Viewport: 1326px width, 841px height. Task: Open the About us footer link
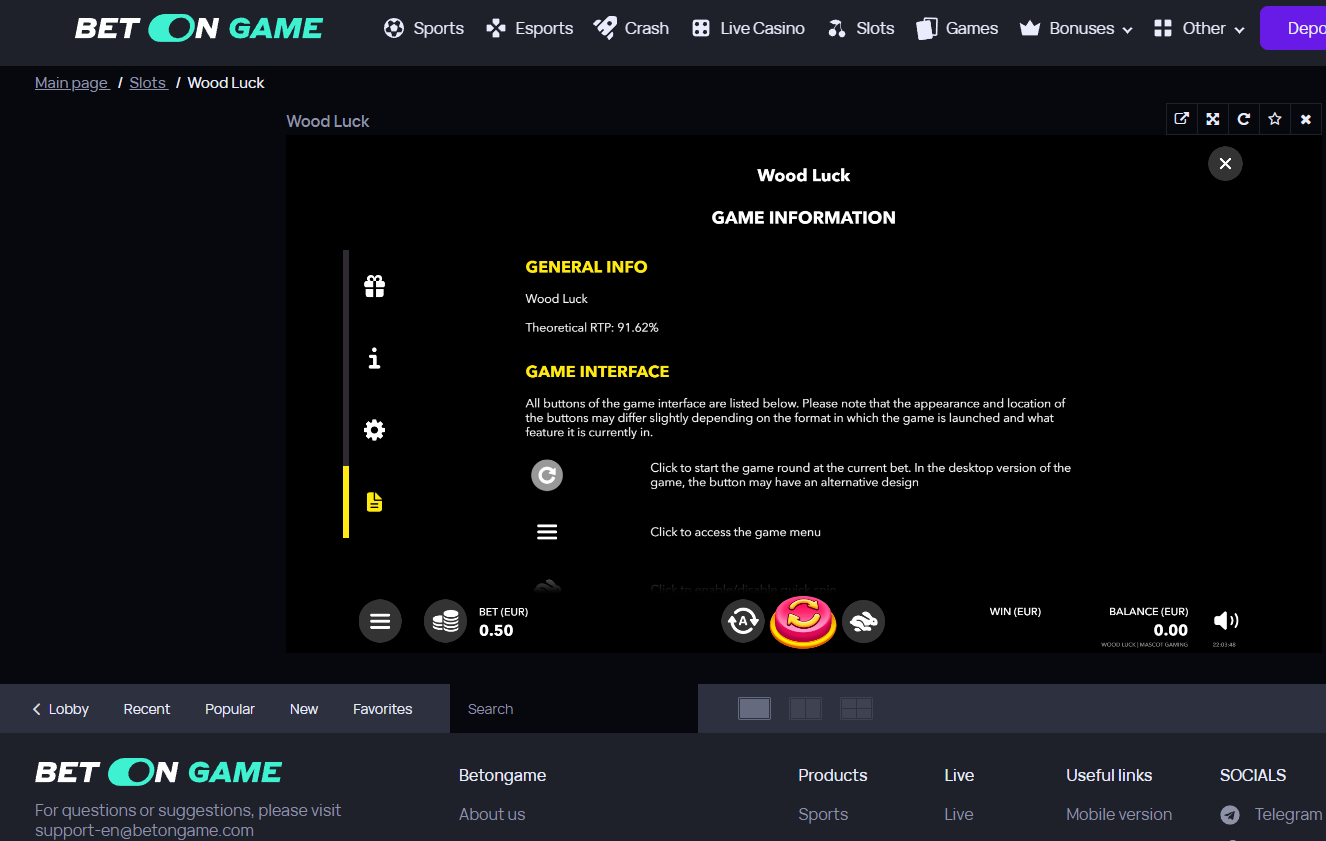coord(492,814)
